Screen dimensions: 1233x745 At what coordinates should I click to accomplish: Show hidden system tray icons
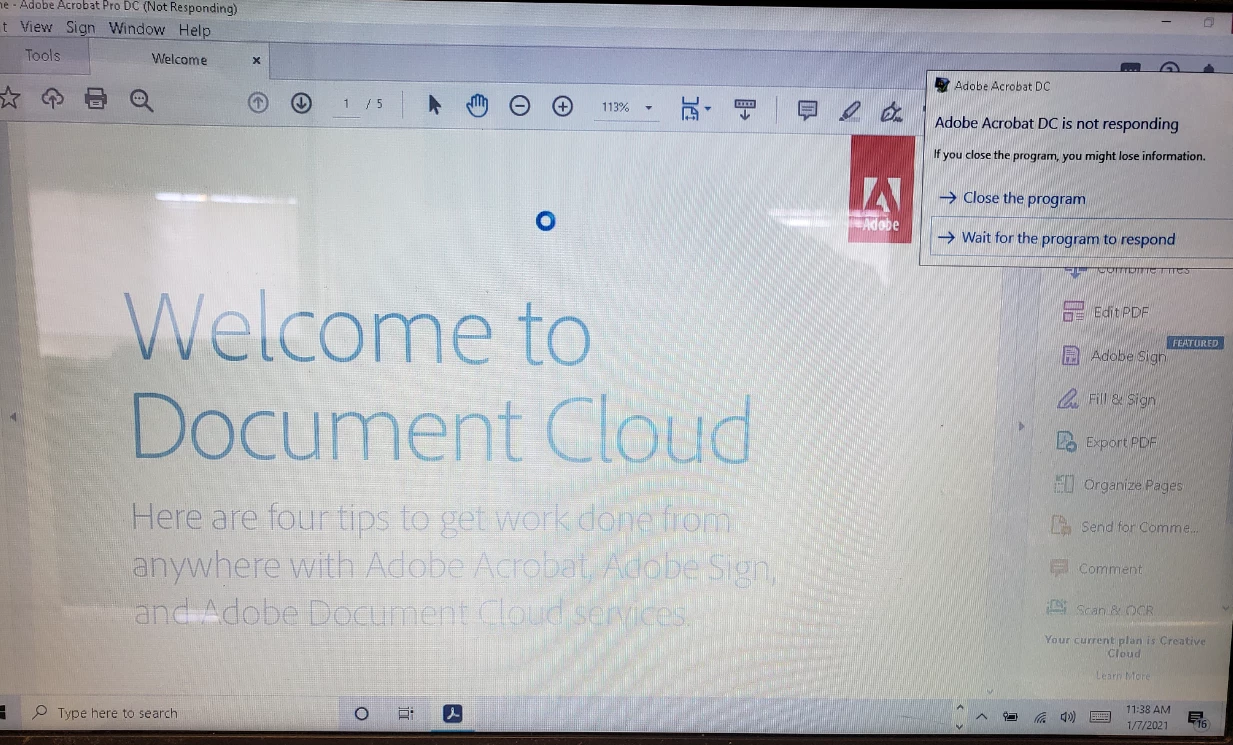981,716
